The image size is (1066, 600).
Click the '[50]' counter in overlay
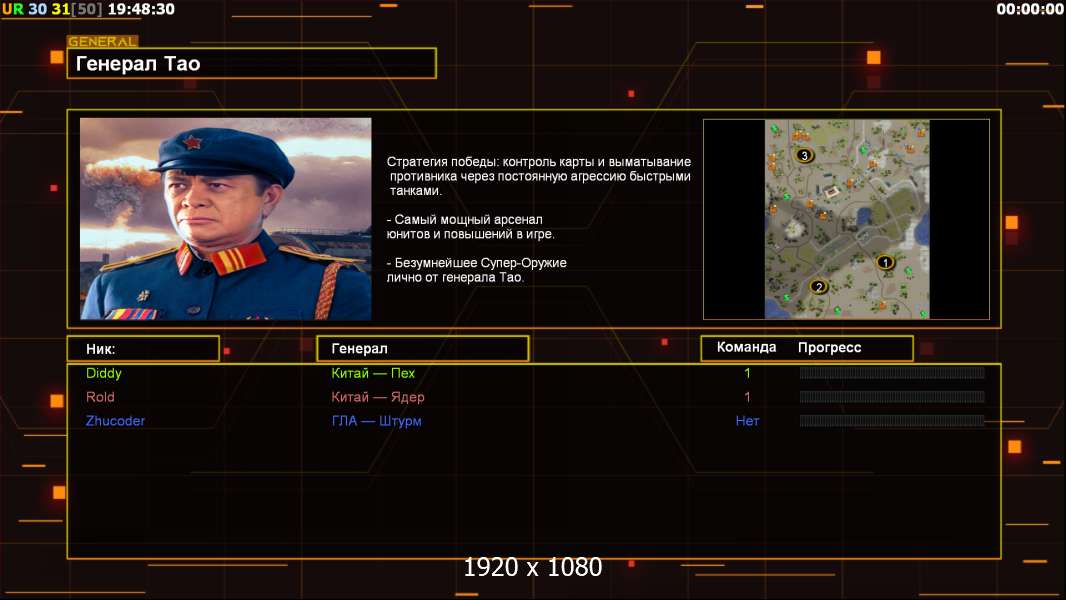(x=87, y=10)
